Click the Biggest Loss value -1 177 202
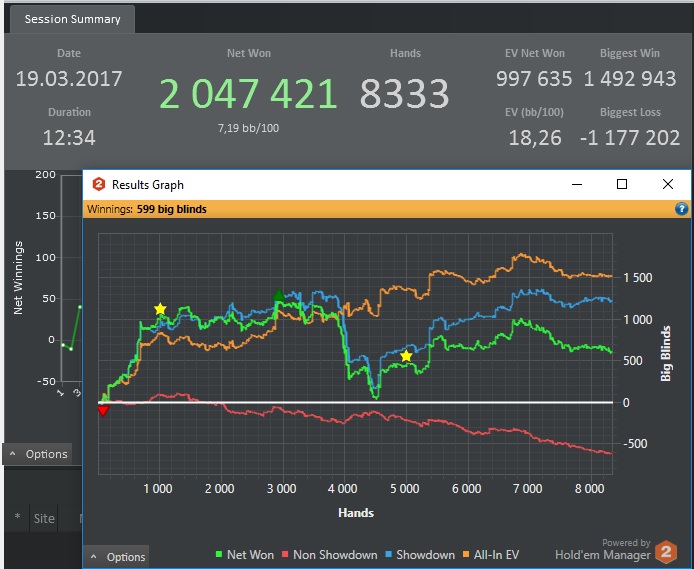Viewport: 694px width, 569px height. tap(630, 138)
